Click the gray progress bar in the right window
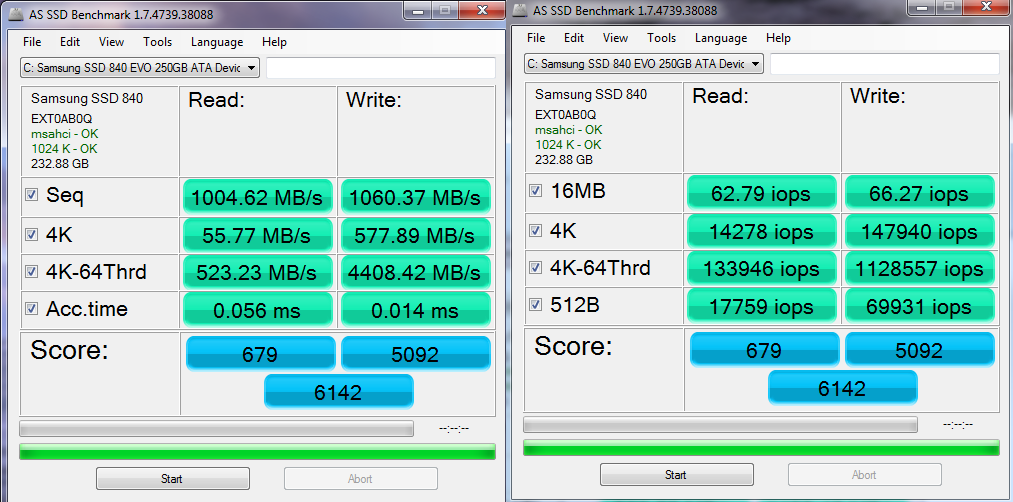Viewport: 1013px width, 502px height. point(720,424)
